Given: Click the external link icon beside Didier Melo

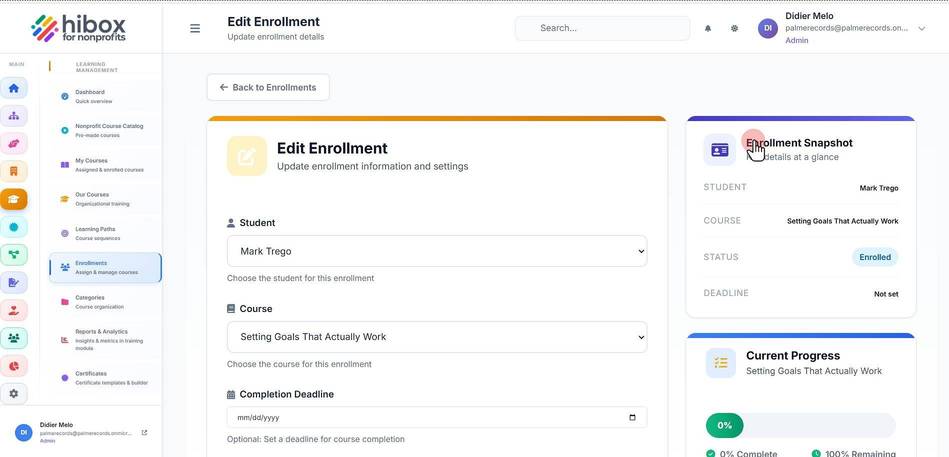Looking at the screenshot, I should pos(144,433).
